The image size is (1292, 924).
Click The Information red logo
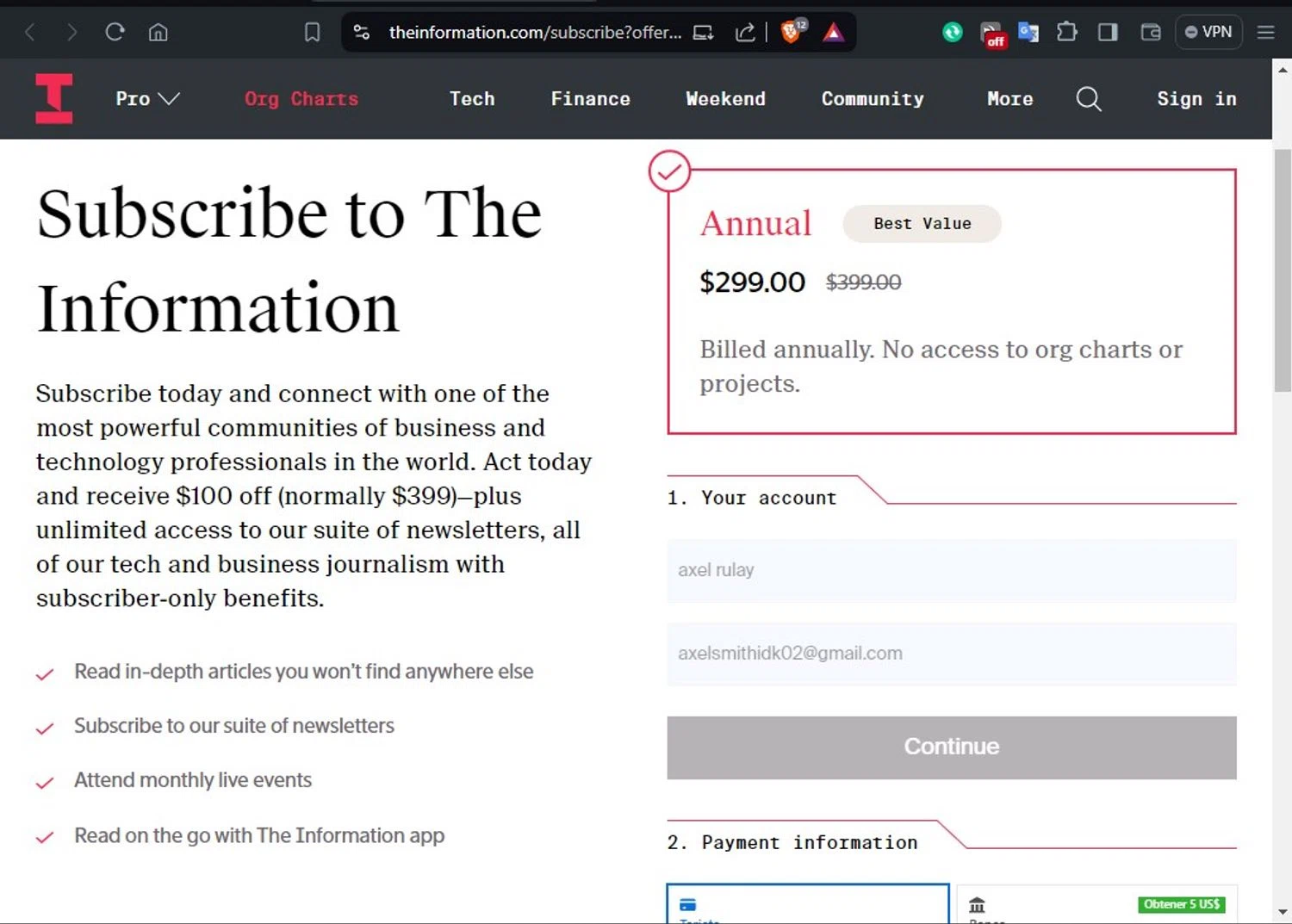coord(53,98)
